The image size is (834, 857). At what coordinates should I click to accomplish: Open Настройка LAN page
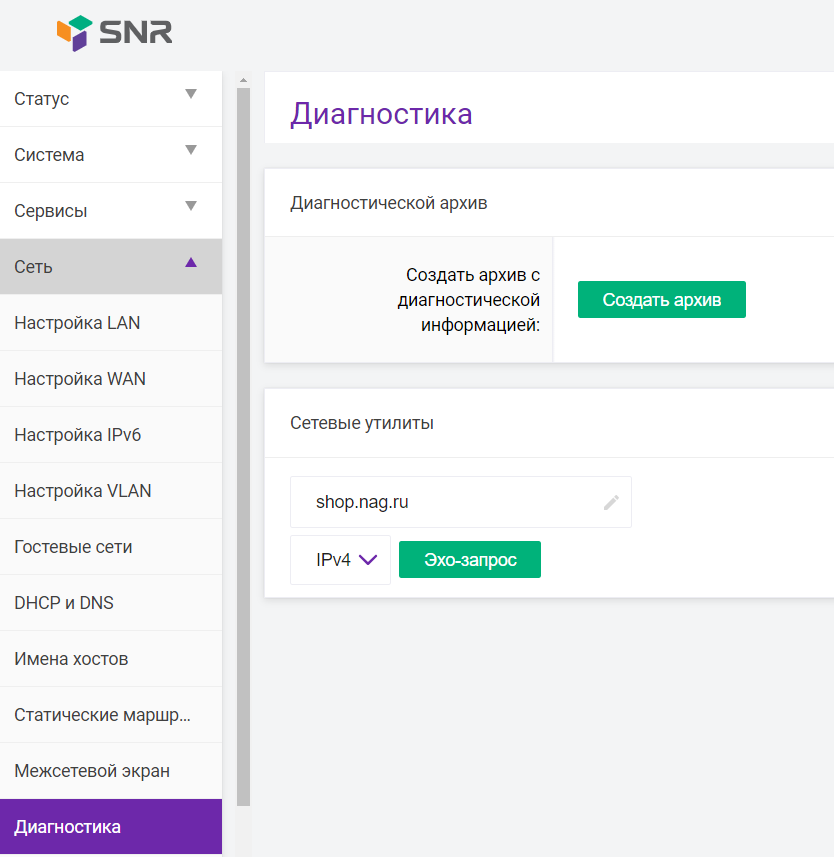[x=111, y=323]
